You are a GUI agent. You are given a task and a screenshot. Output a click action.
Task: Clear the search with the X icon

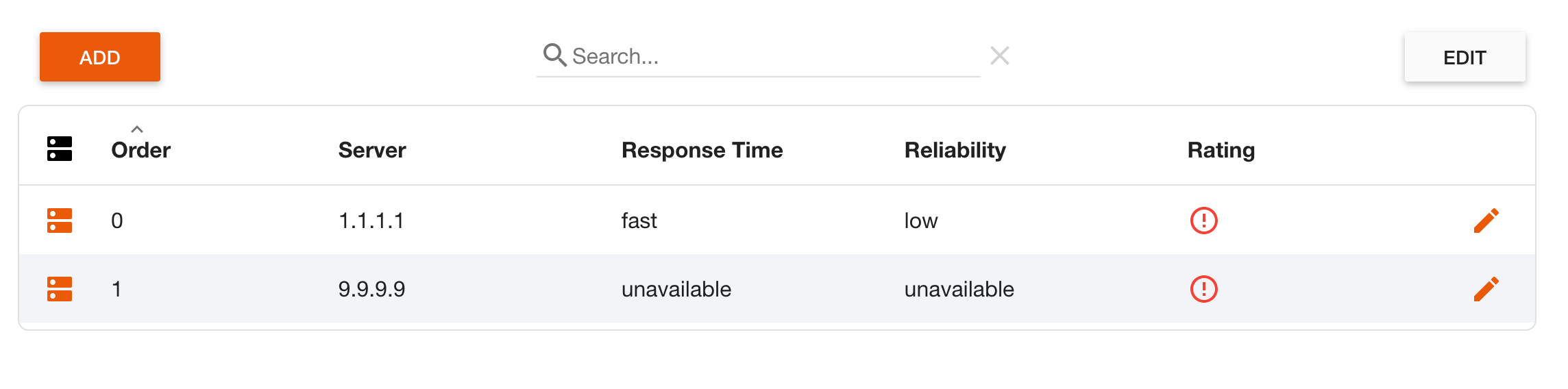click(1000, 55)
